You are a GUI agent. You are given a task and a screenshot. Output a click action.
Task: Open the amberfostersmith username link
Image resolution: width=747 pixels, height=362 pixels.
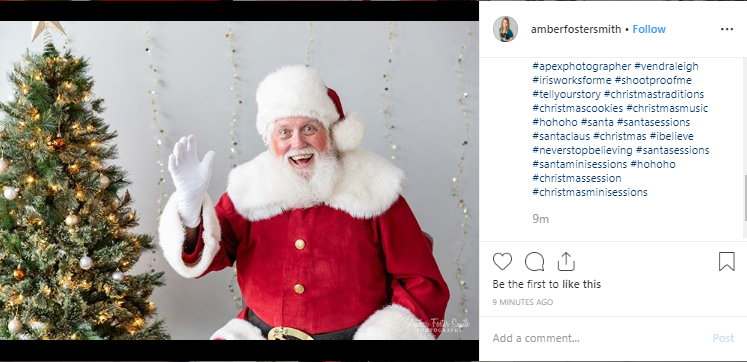[x=576, y=30]
